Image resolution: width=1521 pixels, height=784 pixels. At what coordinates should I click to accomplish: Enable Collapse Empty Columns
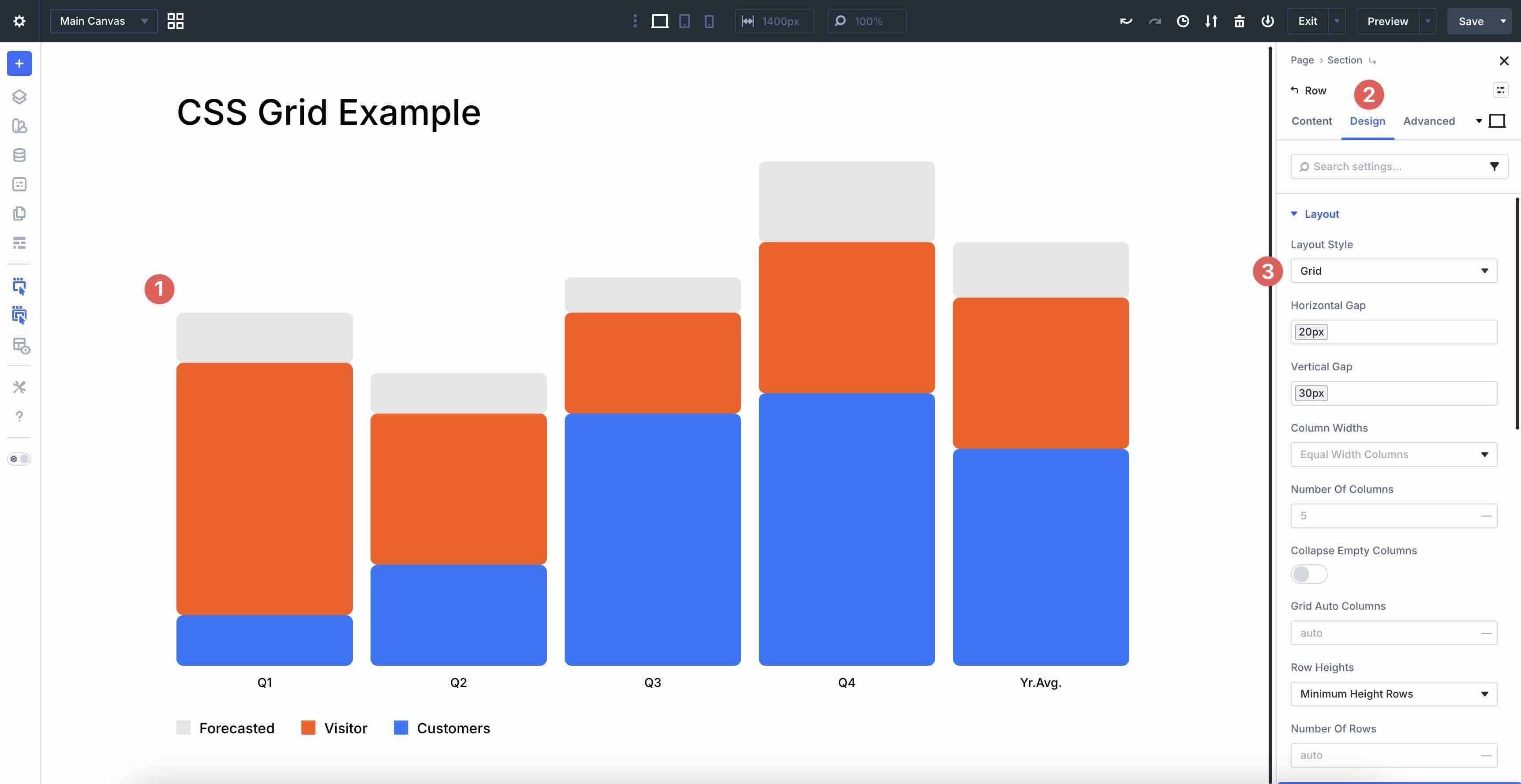click(x=1308, y=574)
